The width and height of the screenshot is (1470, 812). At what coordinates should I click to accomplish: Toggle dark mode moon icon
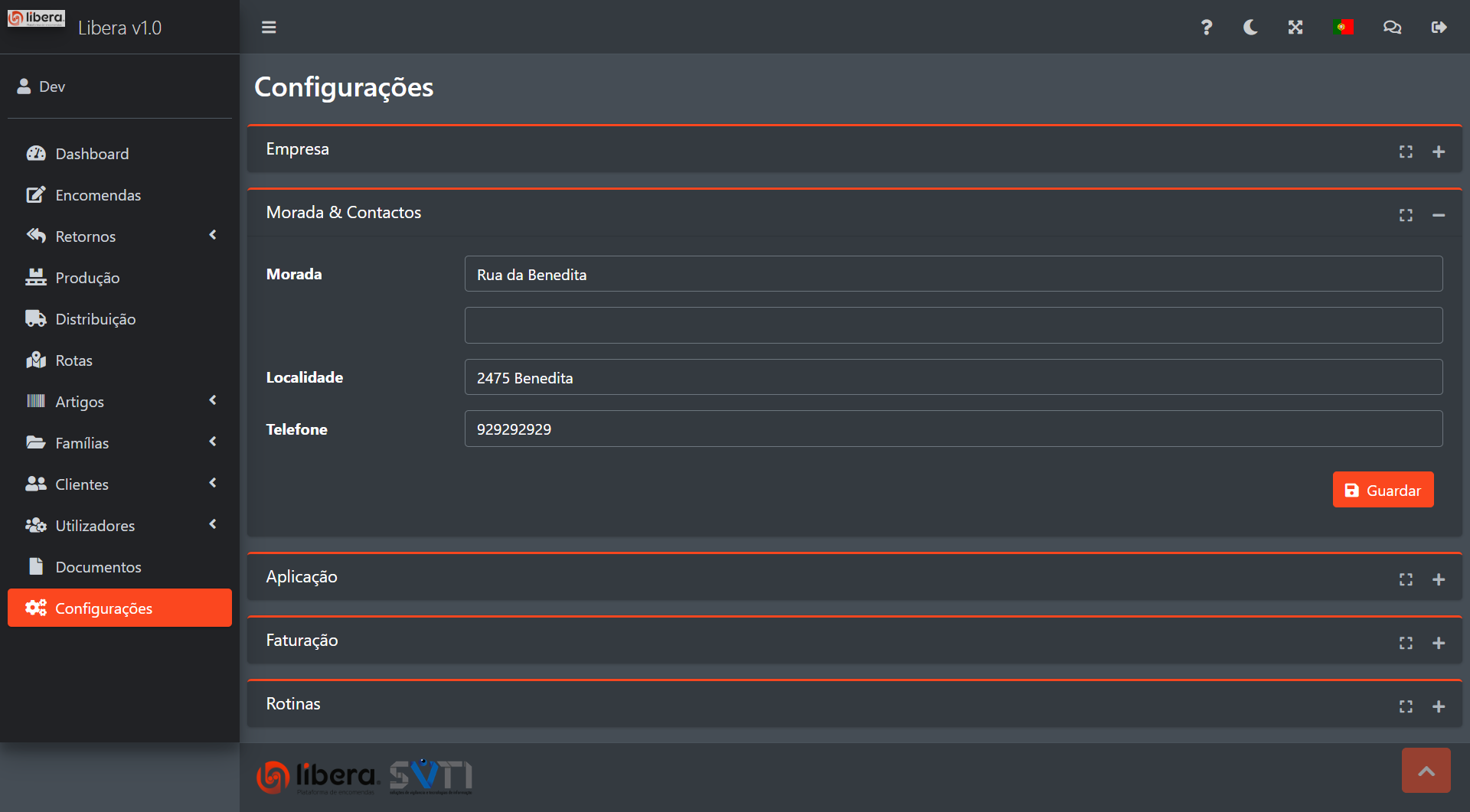1250,28
